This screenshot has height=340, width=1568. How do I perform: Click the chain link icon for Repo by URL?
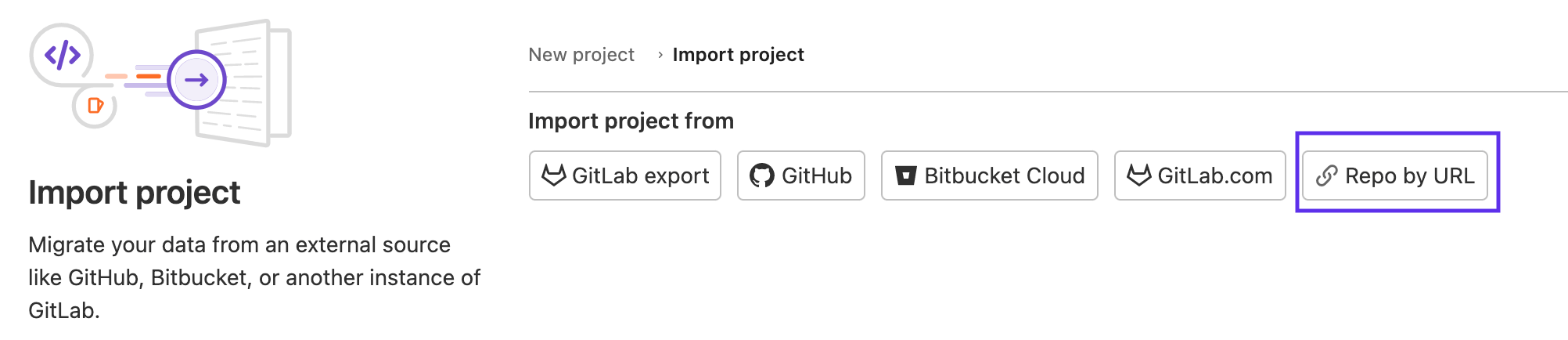coord(1326,175)
